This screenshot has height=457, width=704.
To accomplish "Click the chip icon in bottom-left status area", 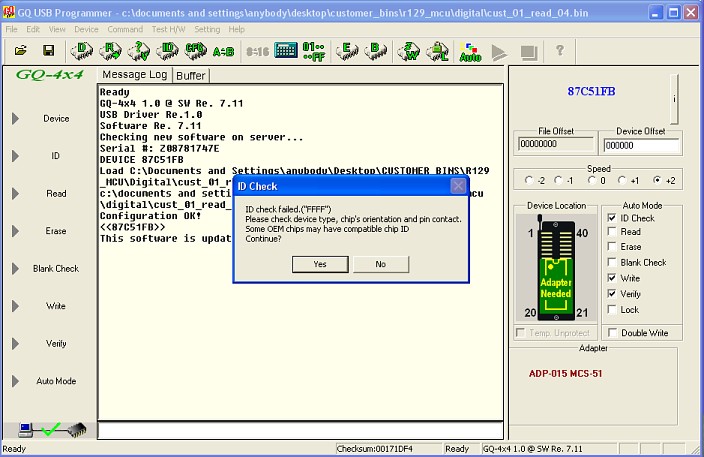I will [76, 430].
